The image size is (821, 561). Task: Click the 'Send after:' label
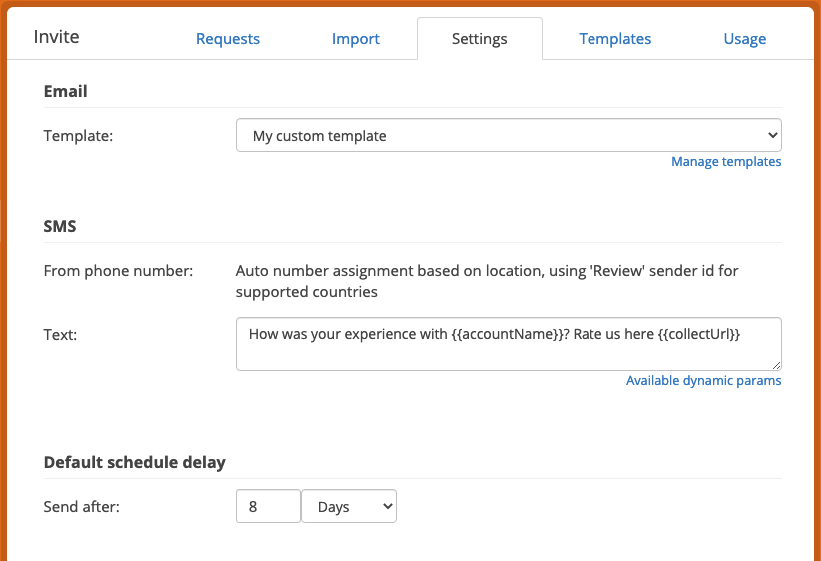coord(81,507)
